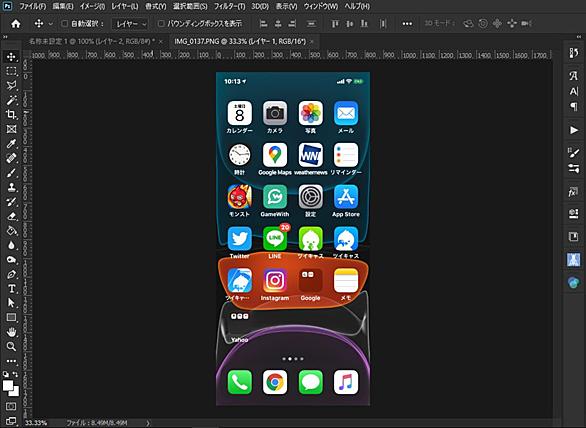Expand the right panel dock double-arrow
The image size is (586, 428).
(579, 37)
